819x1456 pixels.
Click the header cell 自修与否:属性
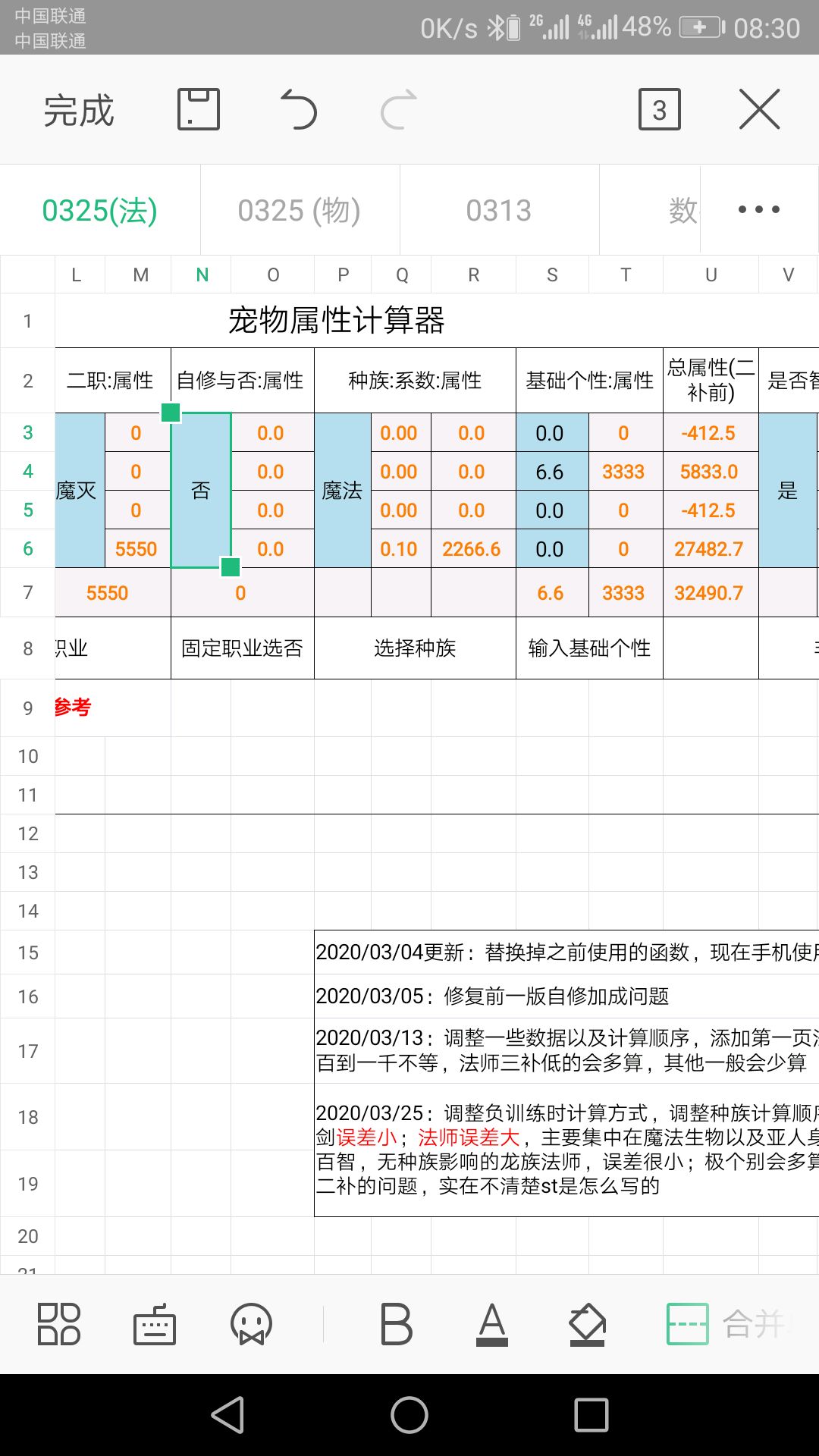(243, 381)
